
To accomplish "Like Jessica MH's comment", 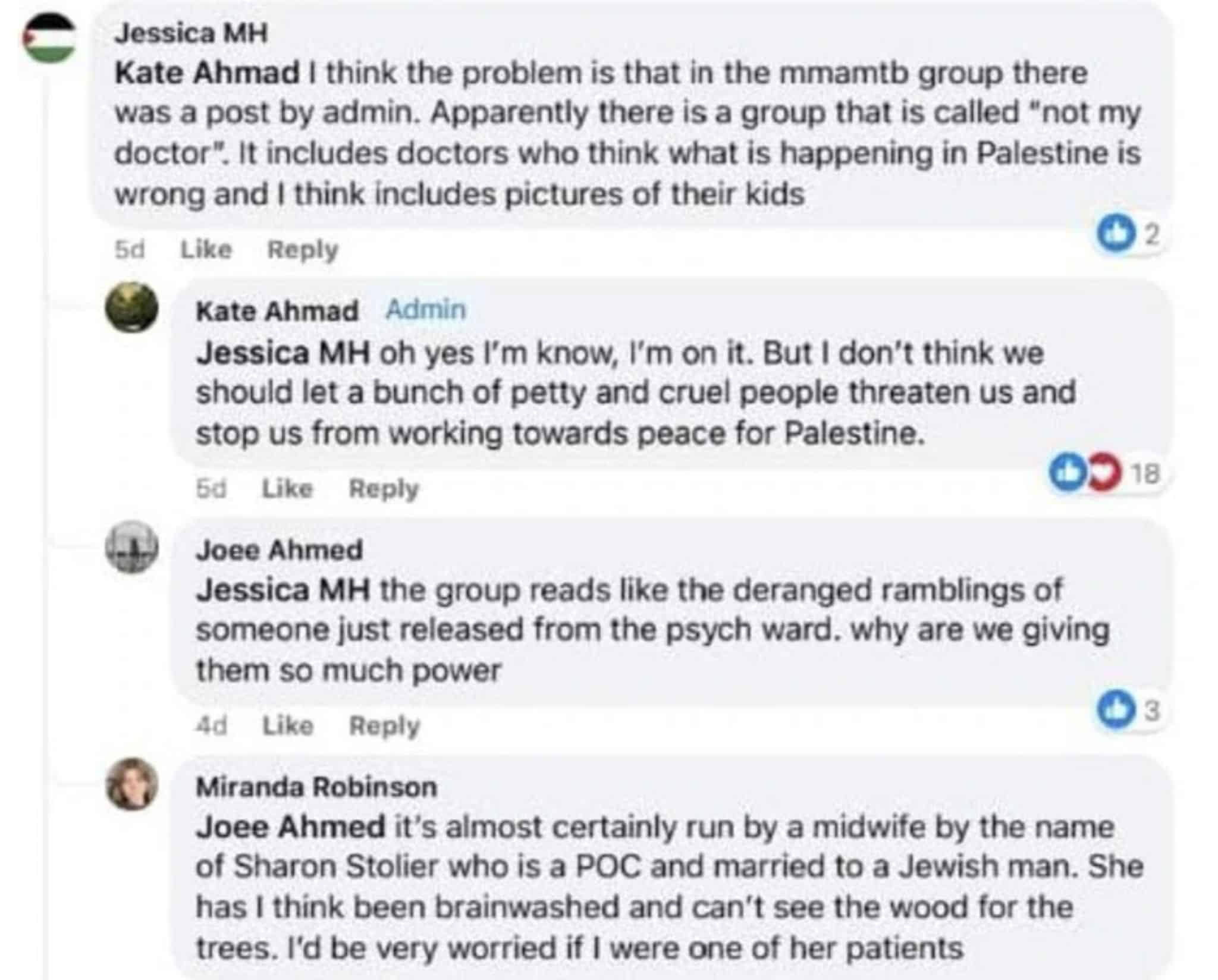I will (206, 249).
